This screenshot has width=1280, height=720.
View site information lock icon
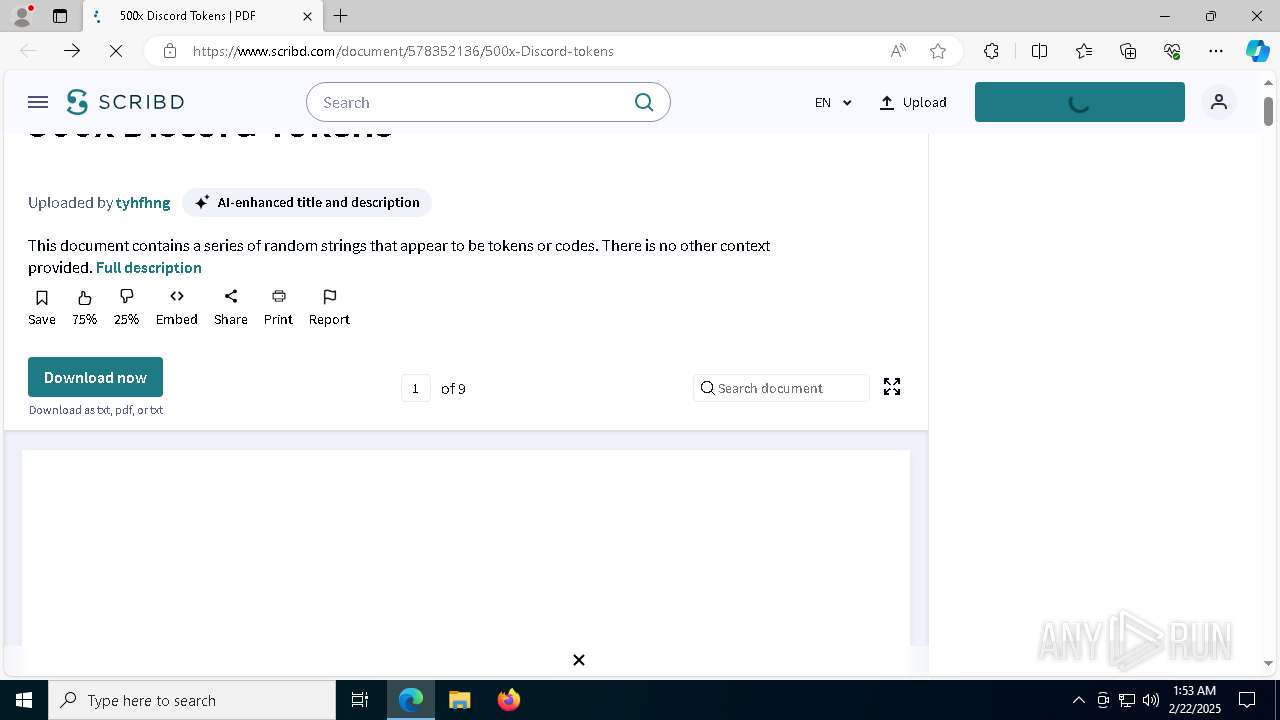point(170,51)
